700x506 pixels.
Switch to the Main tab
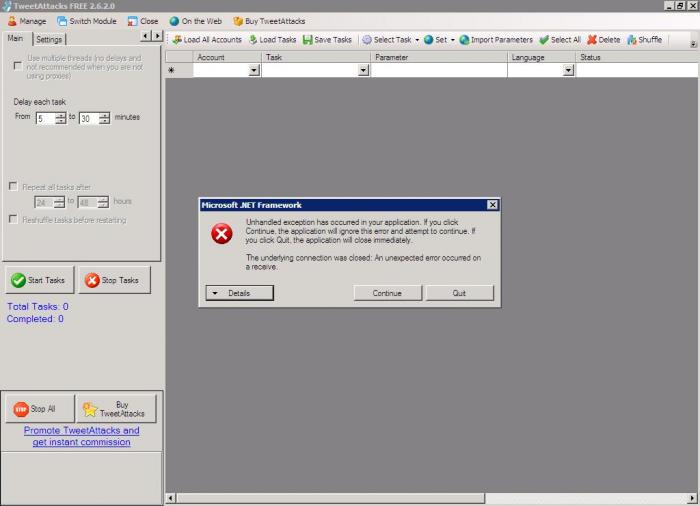click(x=16, y=38)
